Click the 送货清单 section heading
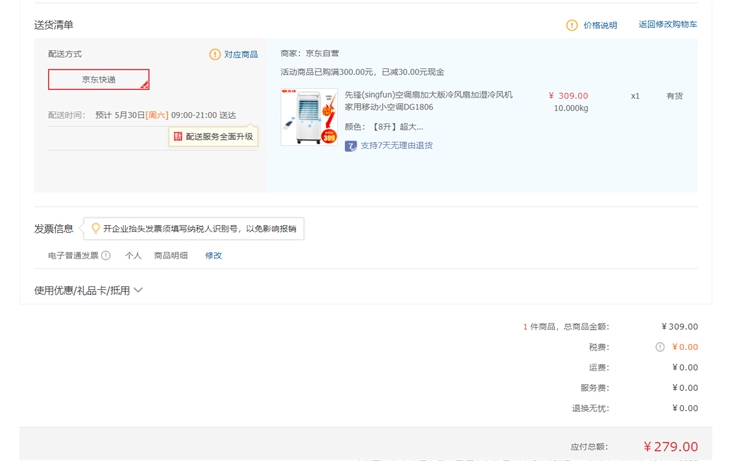The width and height of the screenshot is (750, 461). click(54, 25)
